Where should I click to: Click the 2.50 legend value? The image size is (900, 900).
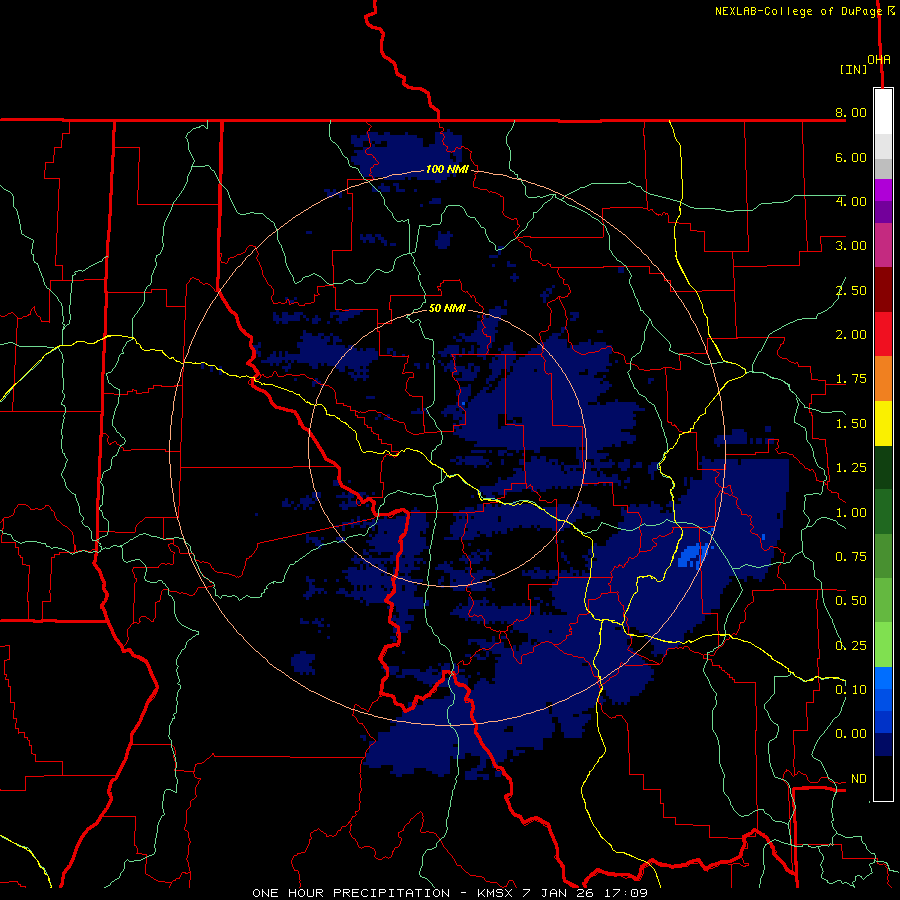[851, 290]
